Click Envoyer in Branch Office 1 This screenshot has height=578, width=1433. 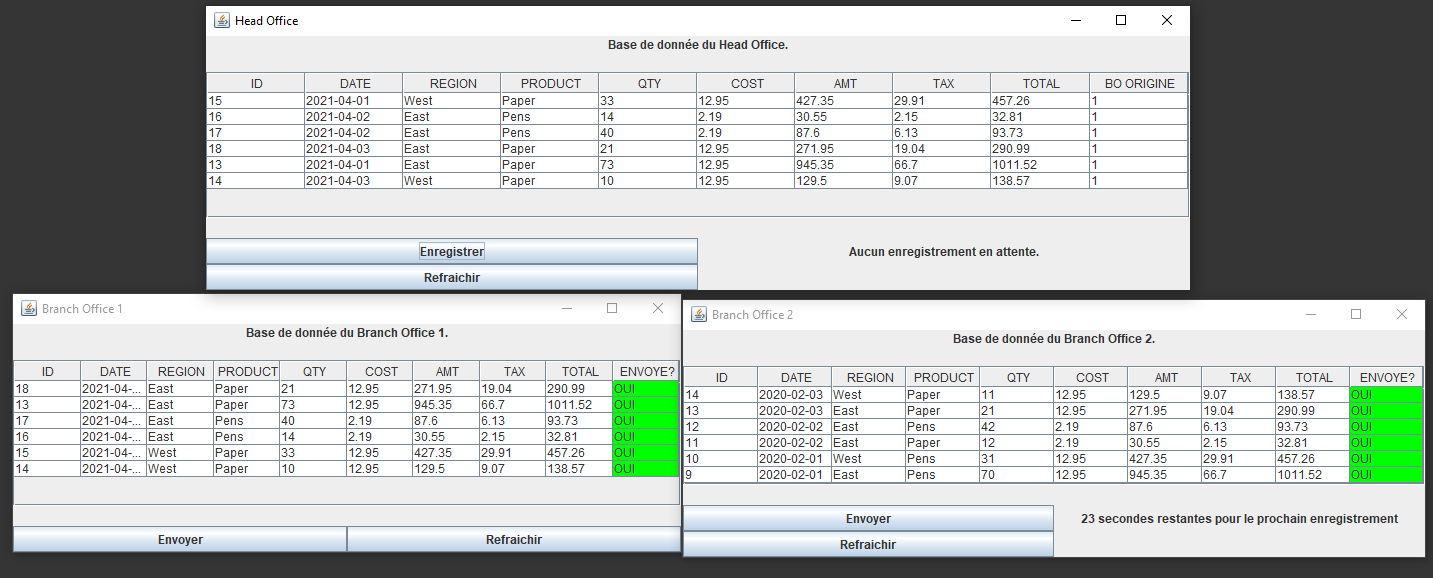180,540
